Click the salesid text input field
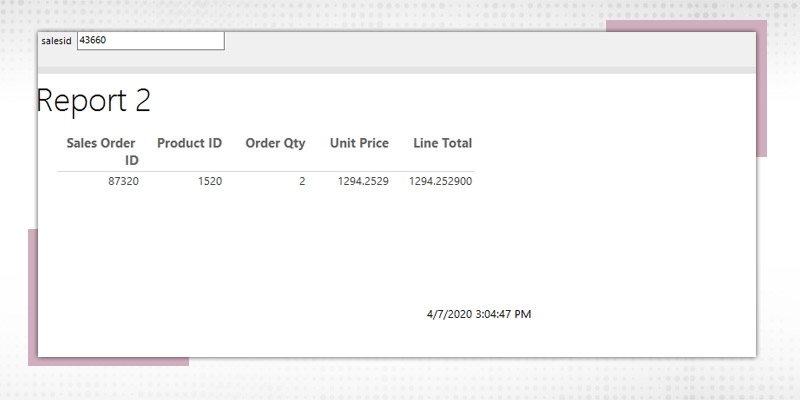Viewport: 800px width, 400px height. (150, 41)
